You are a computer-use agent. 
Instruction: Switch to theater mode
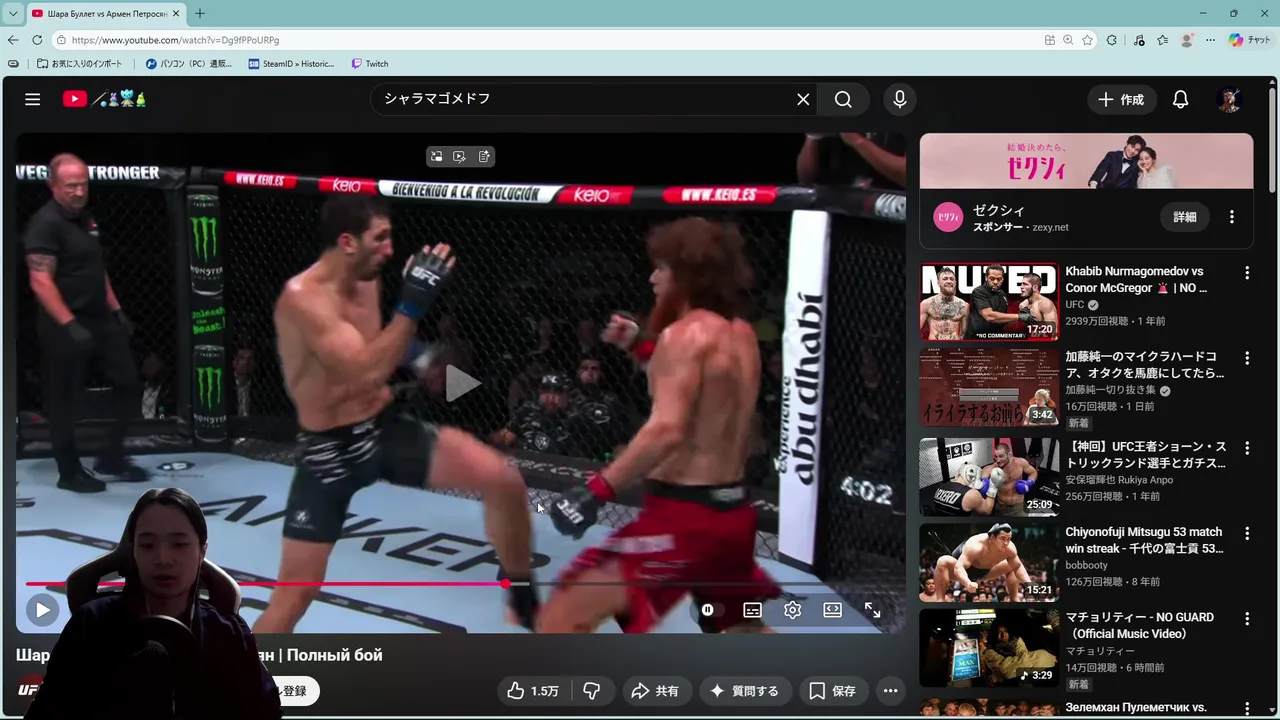[x=832, y=610]
